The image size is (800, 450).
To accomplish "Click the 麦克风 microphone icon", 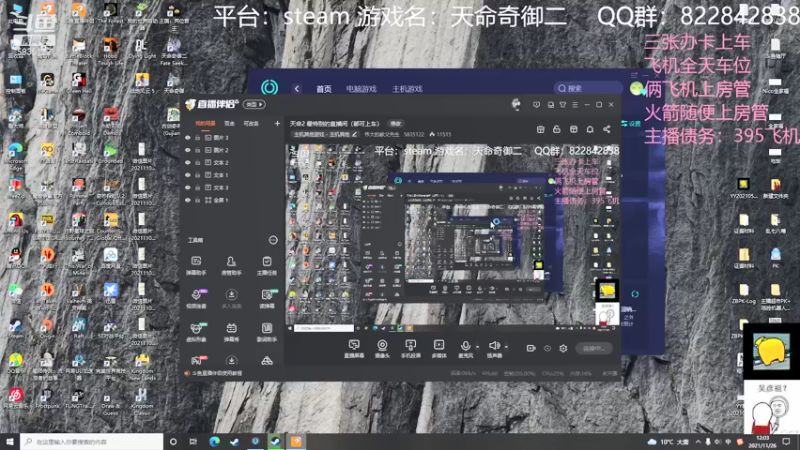I will point(465,348).
